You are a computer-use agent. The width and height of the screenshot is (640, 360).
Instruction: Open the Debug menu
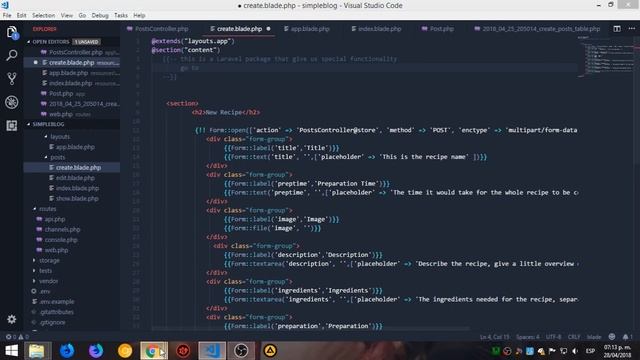[x=100, y=16]
